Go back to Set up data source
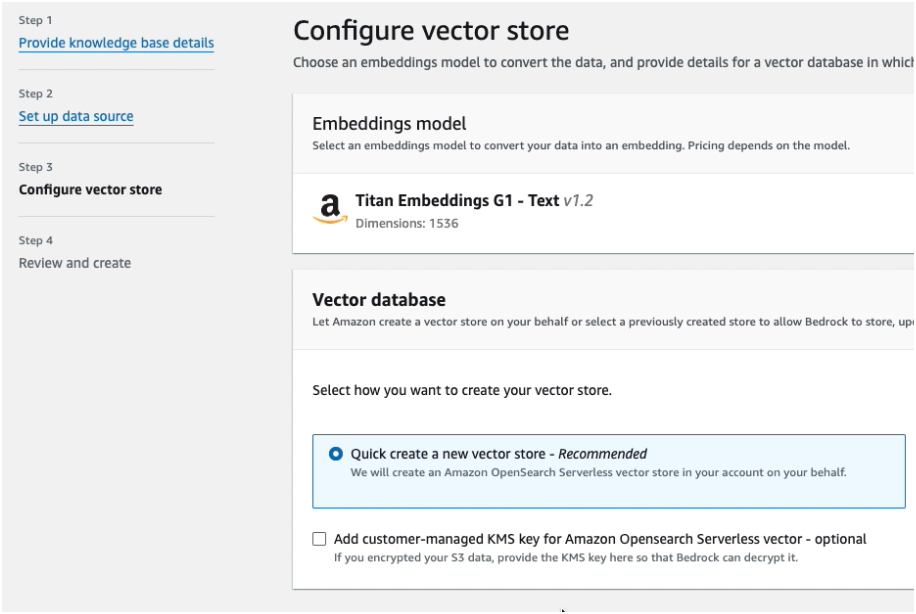Image resolution: width=916 pixels, height=614 pixels. tap(76, 116)
